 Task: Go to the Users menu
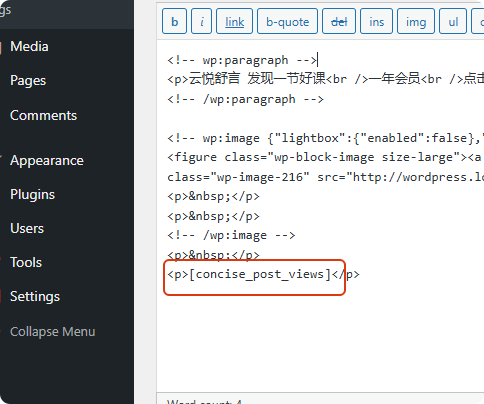[27, 229]
